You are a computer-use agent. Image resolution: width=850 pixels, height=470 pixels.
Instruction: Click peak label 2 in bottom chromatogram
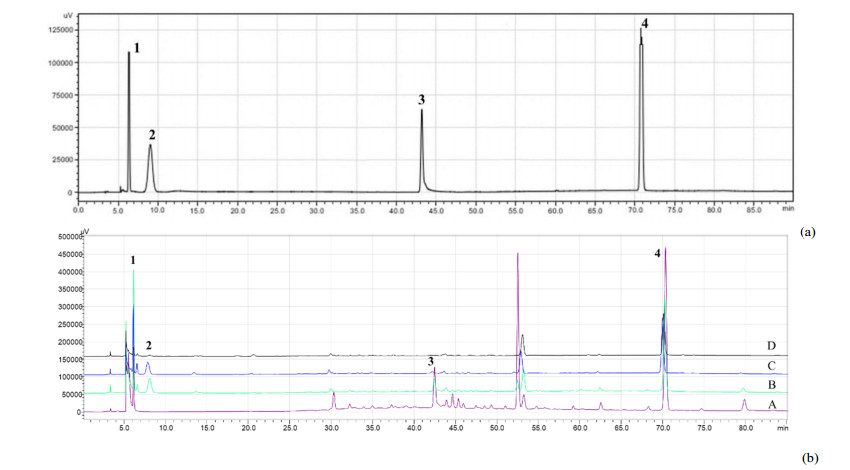click(149, 345)
